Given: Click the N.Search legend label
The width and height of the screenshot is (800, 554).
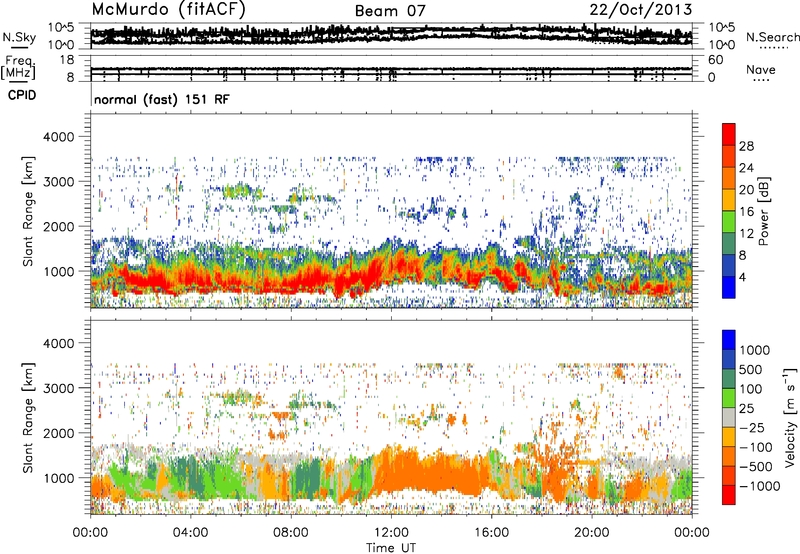Looking at the screenshot, I should coord(772,37).
